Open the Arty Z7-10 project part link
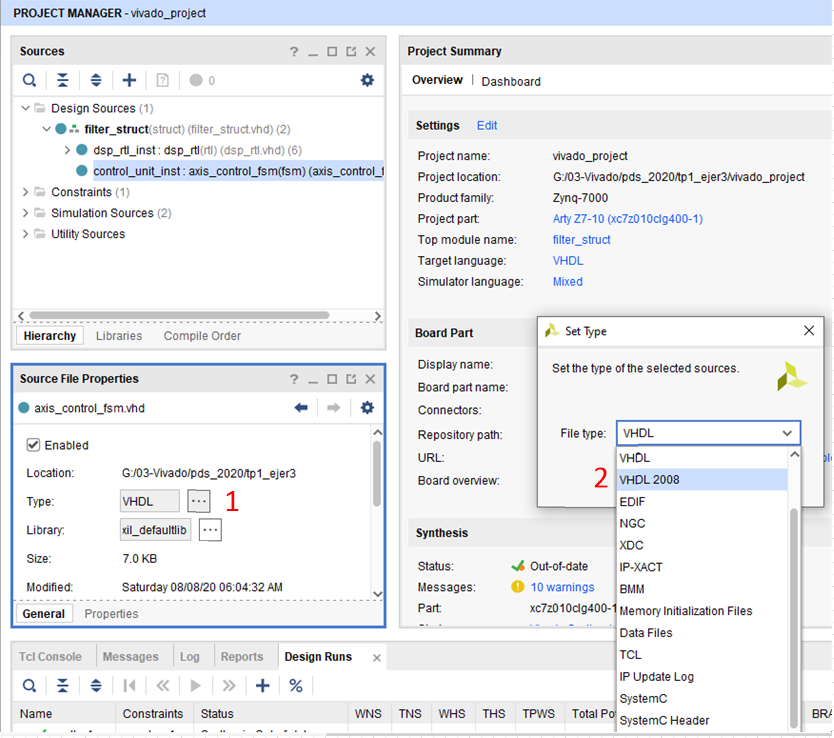This screenshot has height=738, width=834. click(x=628, y=219)
